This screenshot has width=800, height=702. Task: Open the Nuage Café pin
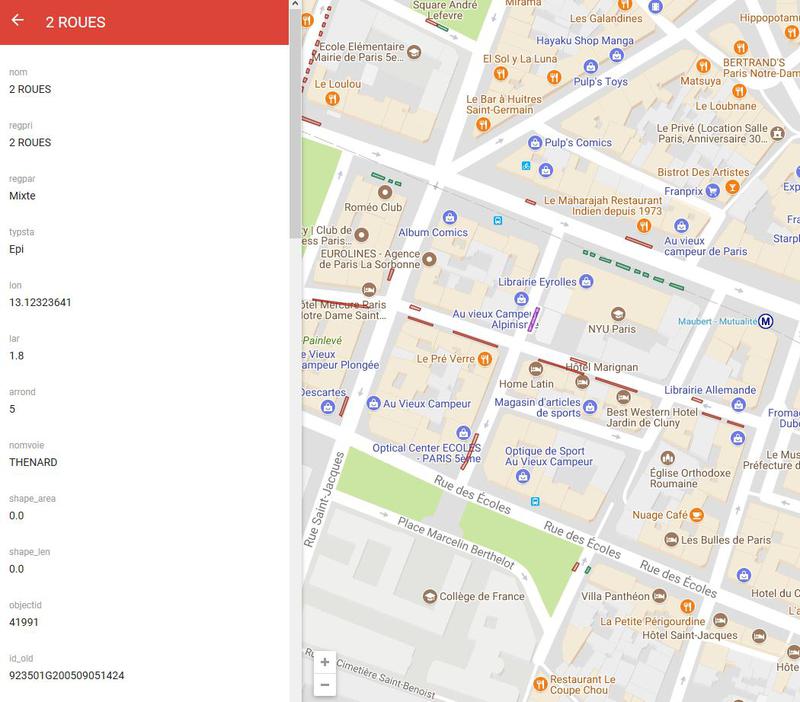click(x=697, y=514)
